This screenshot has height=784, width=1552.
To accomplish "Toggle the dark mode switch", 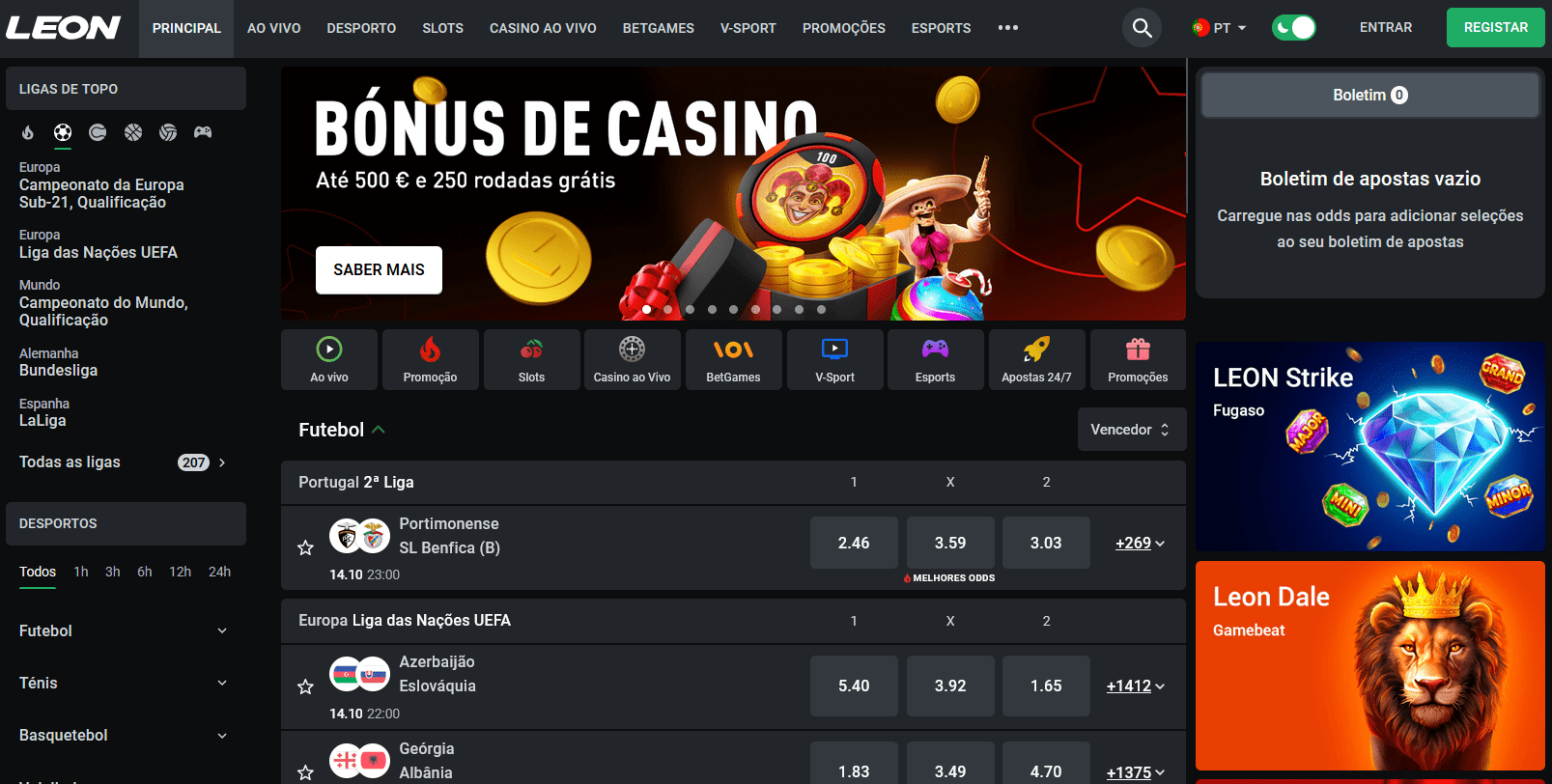I will (x=1293, y=28).
